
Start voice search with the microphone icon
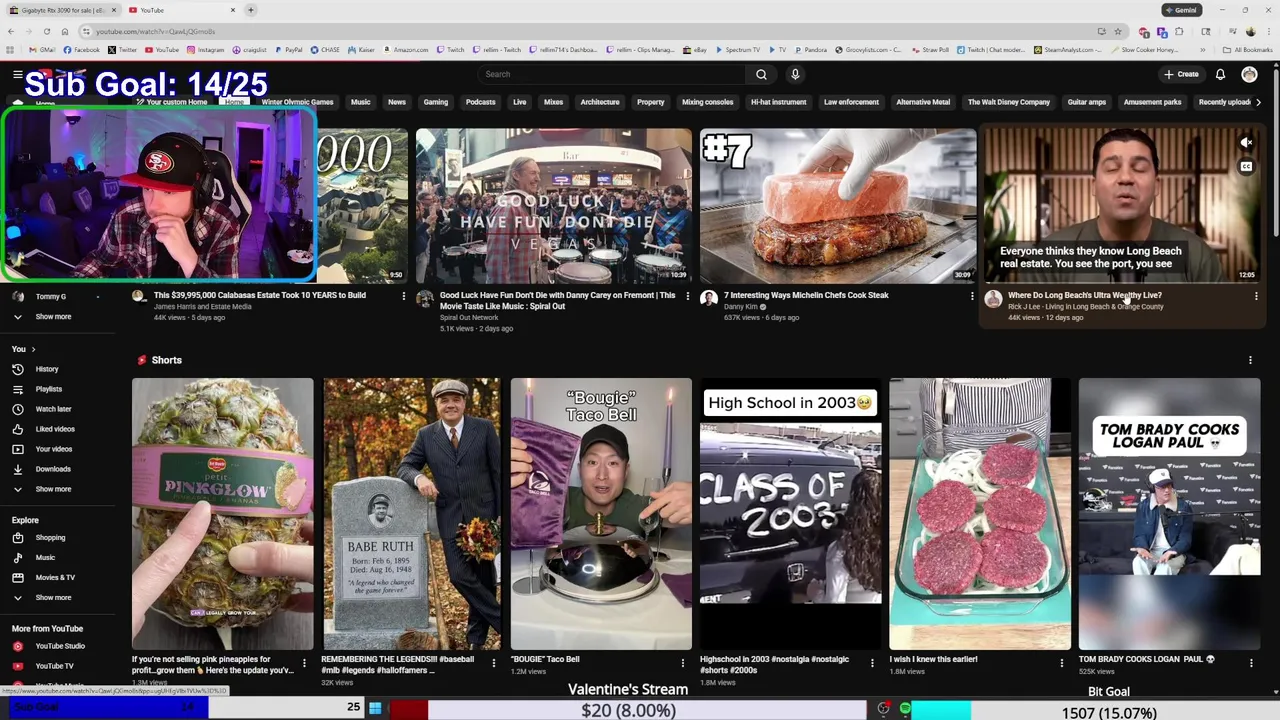pyautogui.click(x=795, y=74)
